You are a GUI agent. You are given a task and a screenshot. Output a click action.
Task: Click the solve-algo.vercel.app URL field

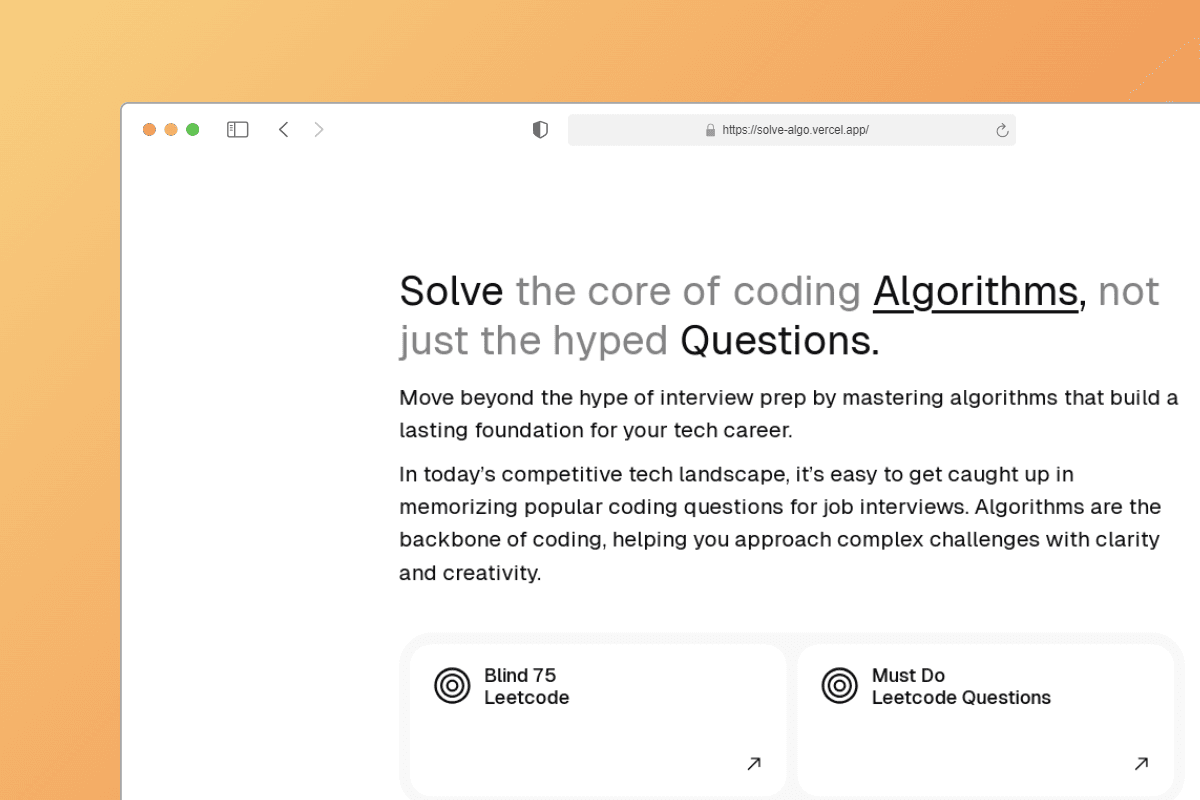(x=792, y=130)
